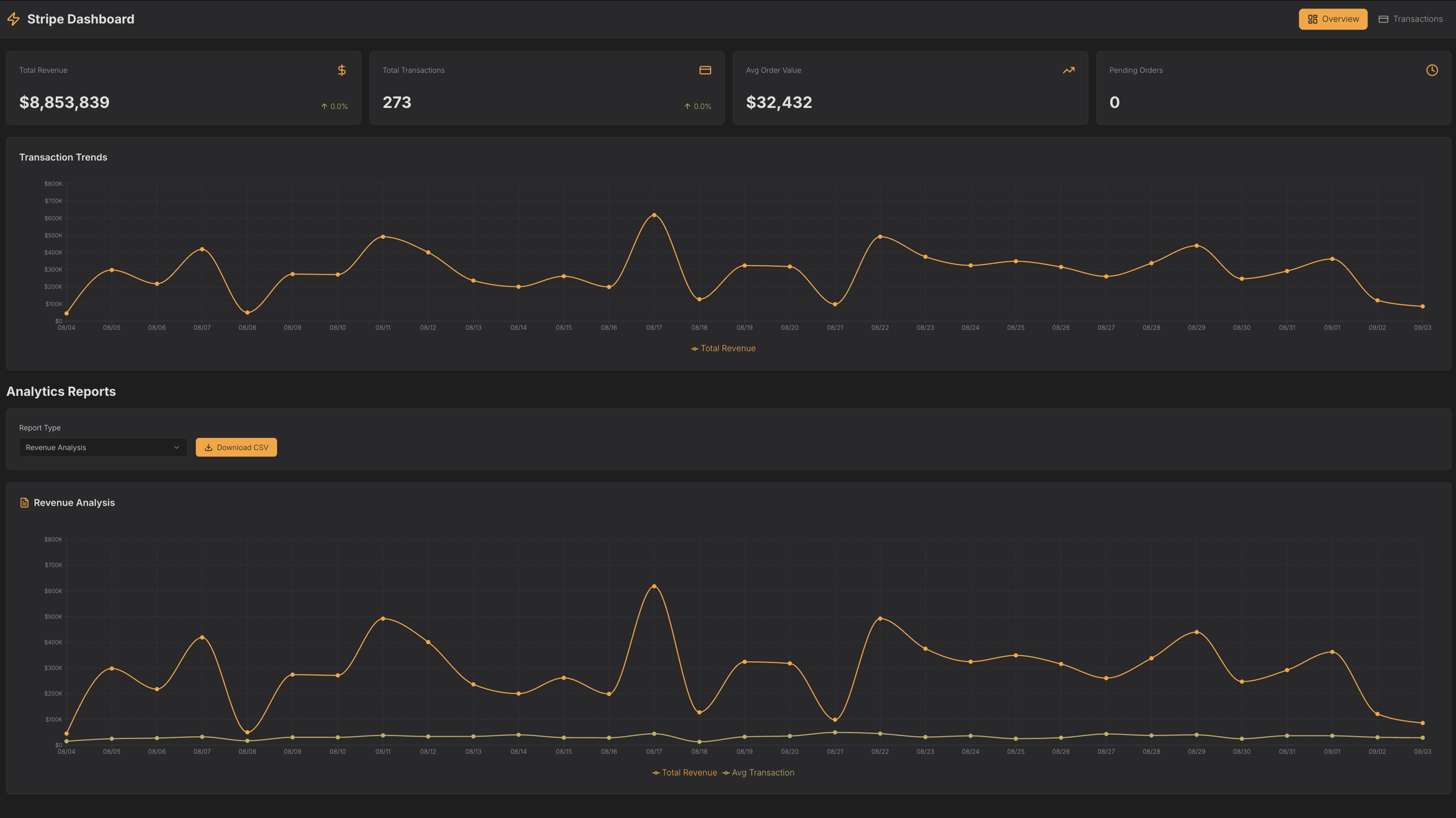The height and width of the screenshot is (818, 1456).
Task: Click the Download CSV button
Action: point(236,447)
